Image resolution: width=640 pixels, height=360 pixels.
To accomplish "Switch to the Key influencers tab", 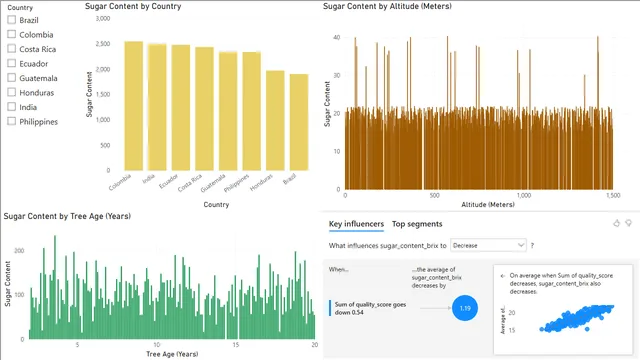I will pos(356,224).
